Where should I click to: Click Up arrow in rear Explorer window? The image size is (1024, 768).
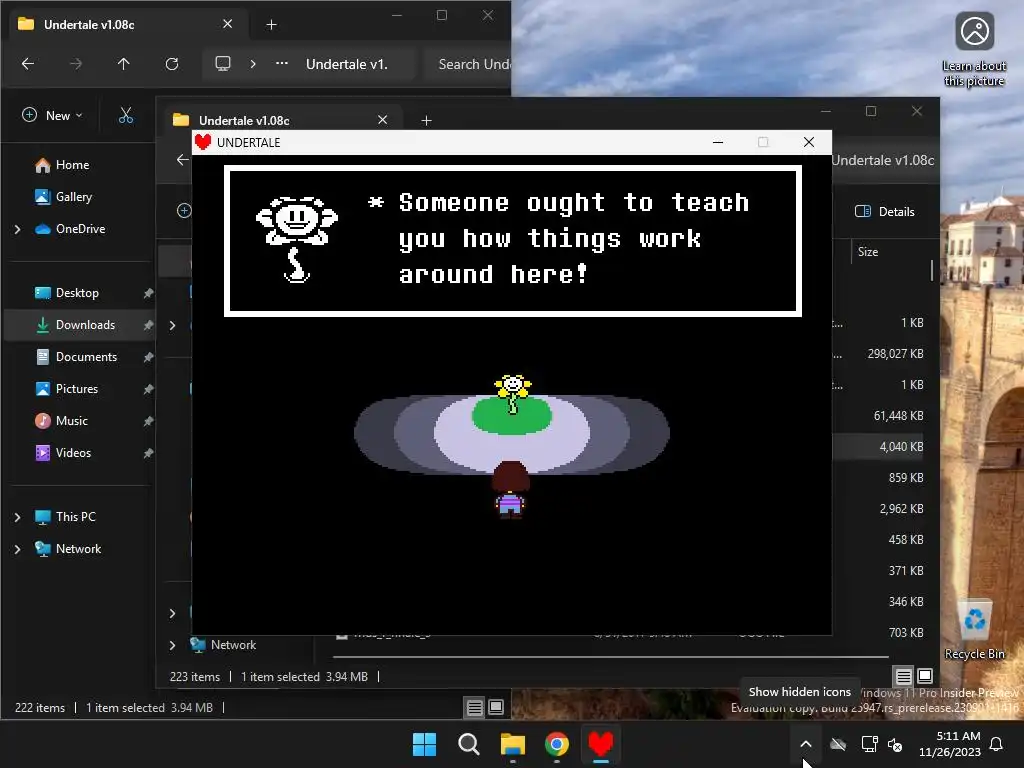pyautogui.click(x=123, y=64)
